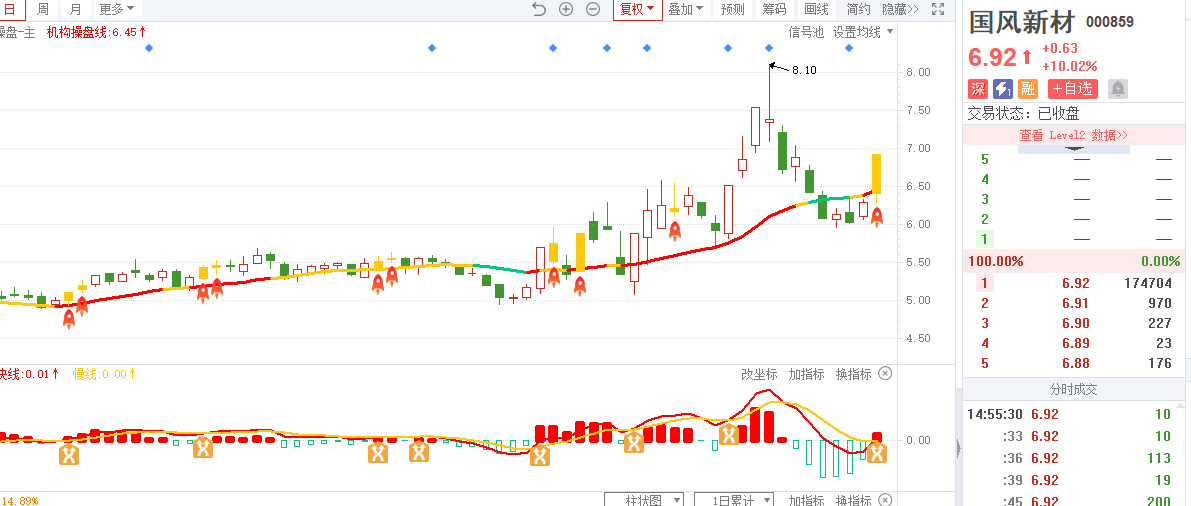The width and height of the screenshot is (1191, 506).
Task: Open the 设置均线 moving average dropdown
Action: coord(863,32)
